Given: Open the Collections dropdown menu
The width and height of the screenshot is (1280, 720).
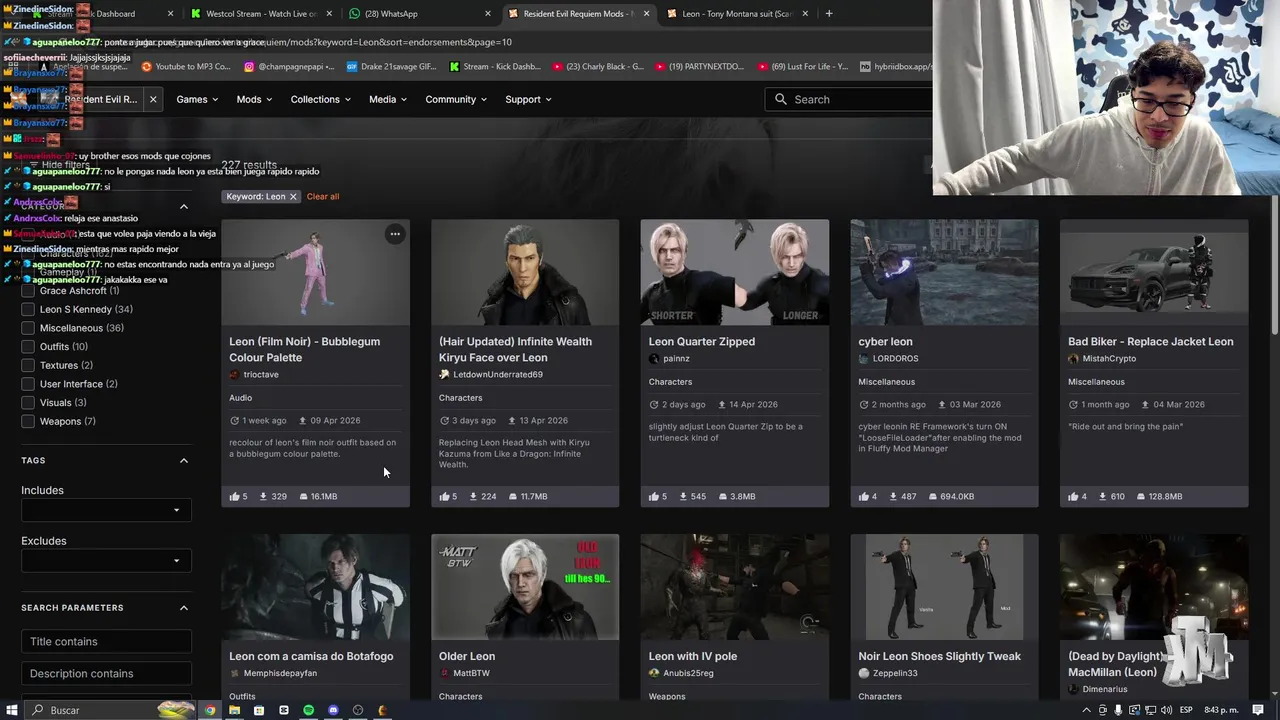Looking at the screenshot, I should [320, 99].
